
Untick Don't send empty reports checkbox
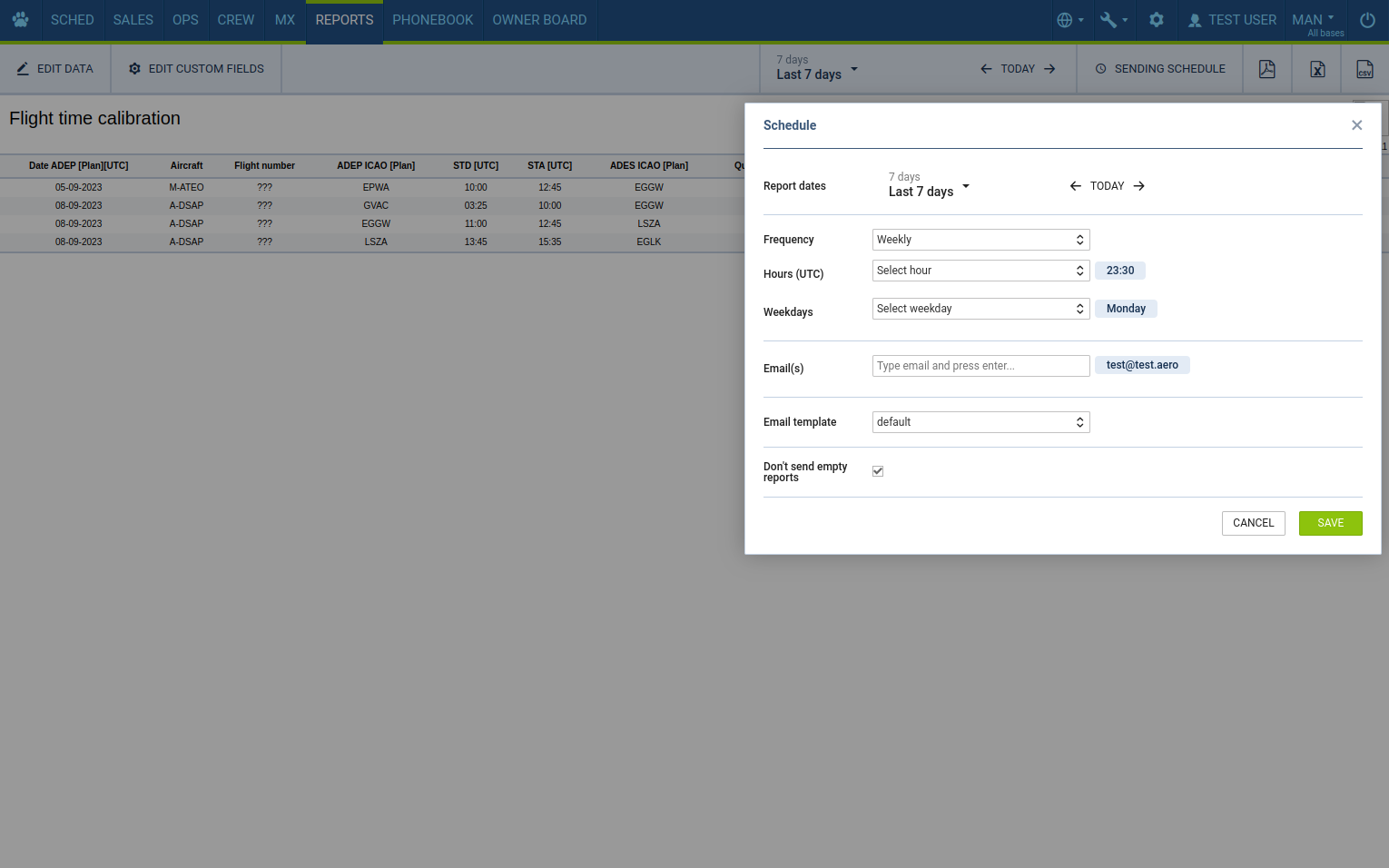click(x=878, y=471)
